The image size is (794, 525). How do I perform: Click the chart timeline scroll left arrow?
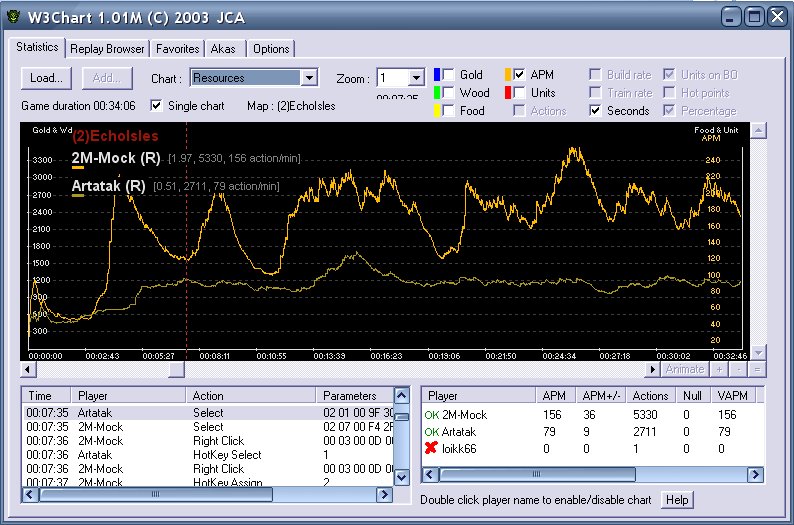pos(28,370)
